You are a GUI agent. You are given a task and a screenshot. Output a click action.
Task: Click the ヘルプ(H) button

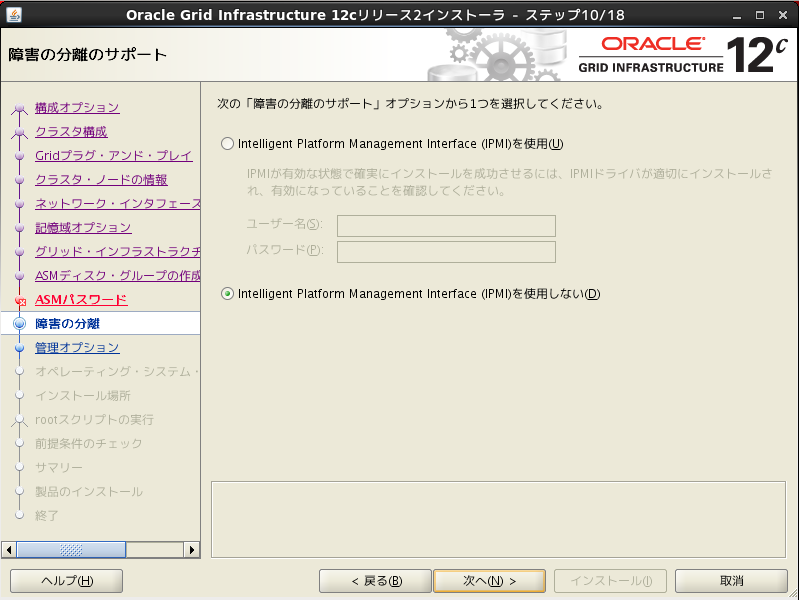66,581
